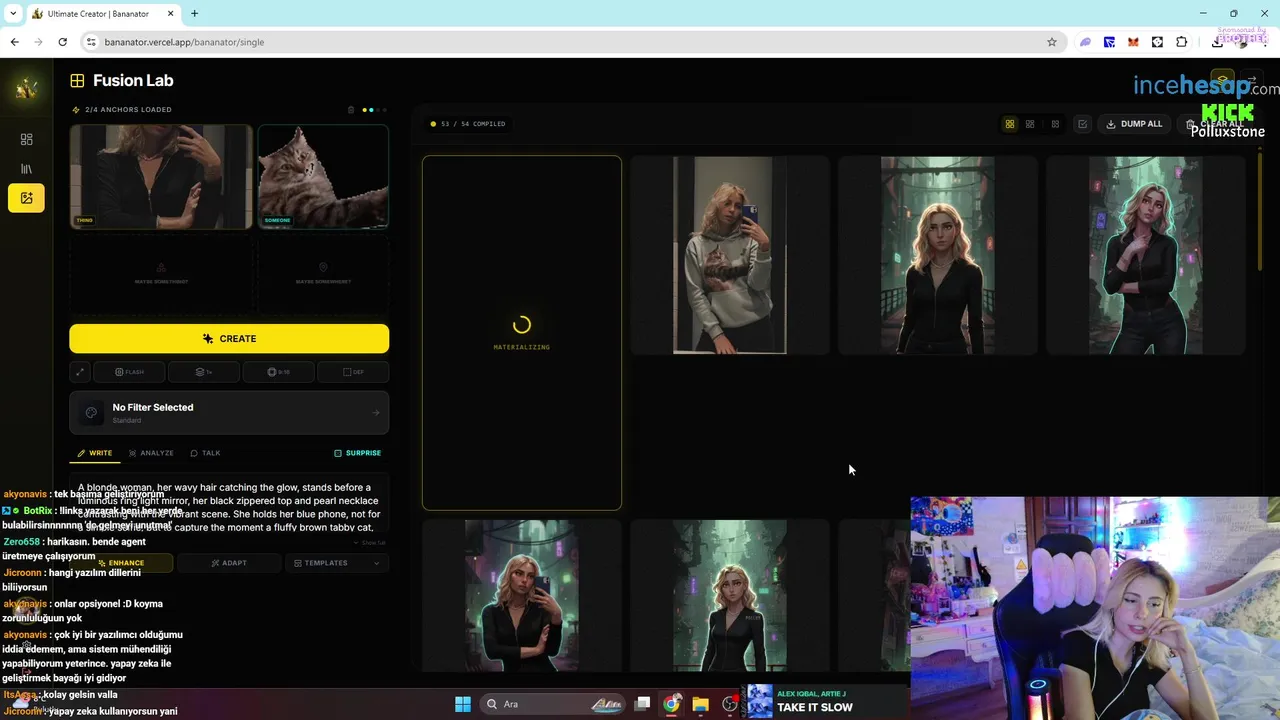Click the yellow CREATE button
The image size is (1280, 720).
tap(229, 339)
